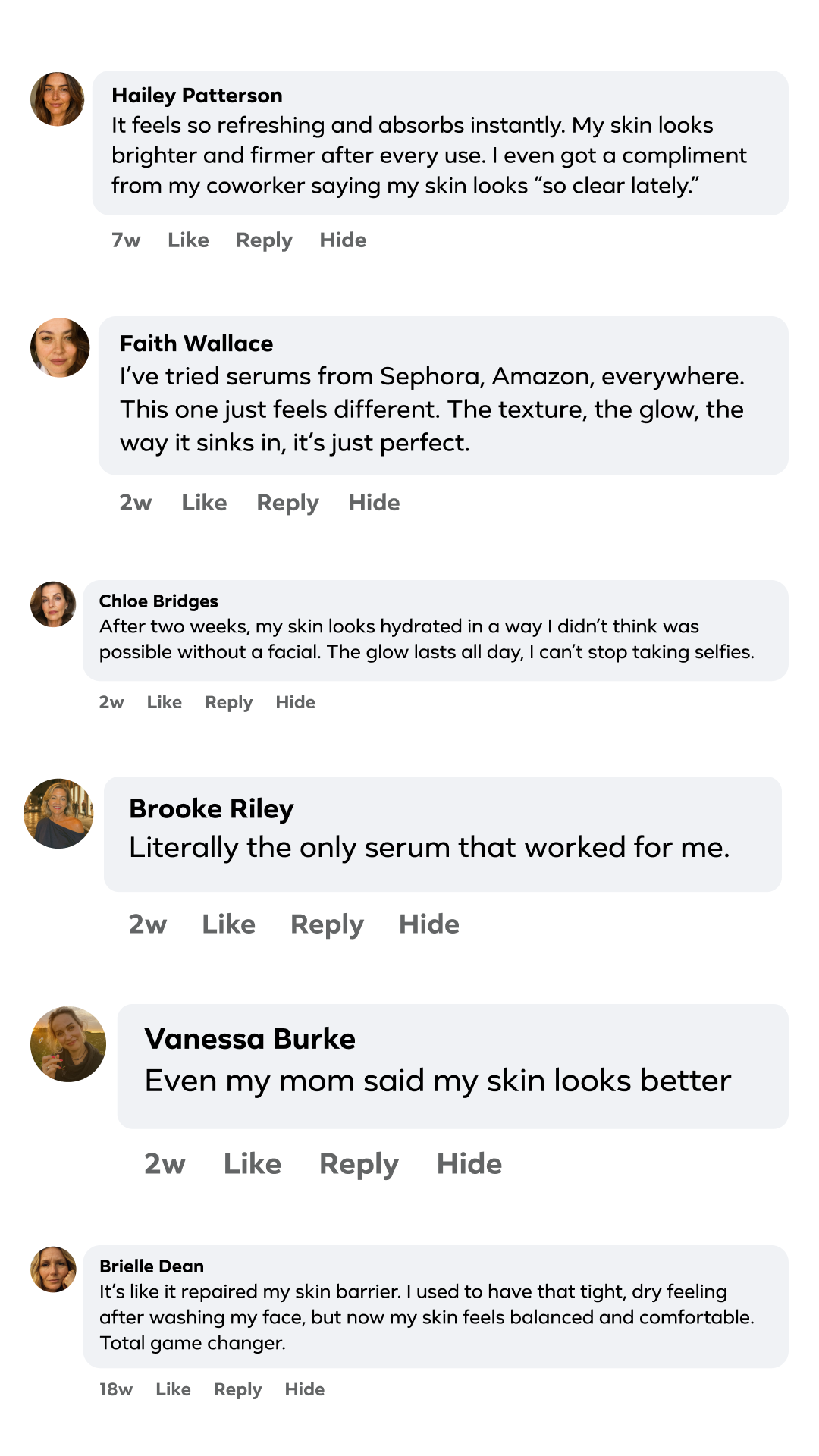
Task: Hide Hailey Patterson's comment
Action: pos(343,240)
